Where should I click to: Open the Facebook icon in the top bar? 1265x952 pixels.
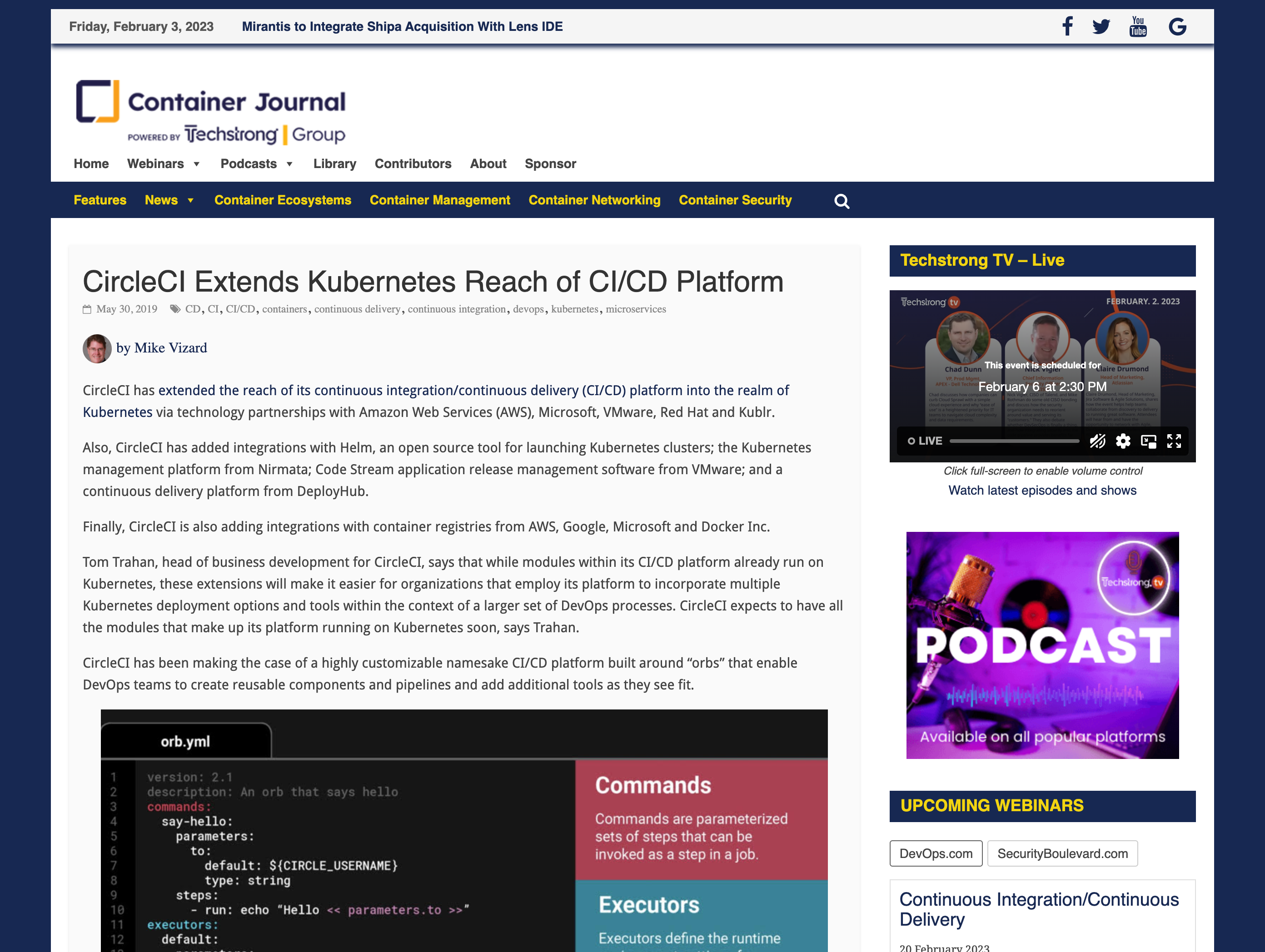pos(1067,26)
